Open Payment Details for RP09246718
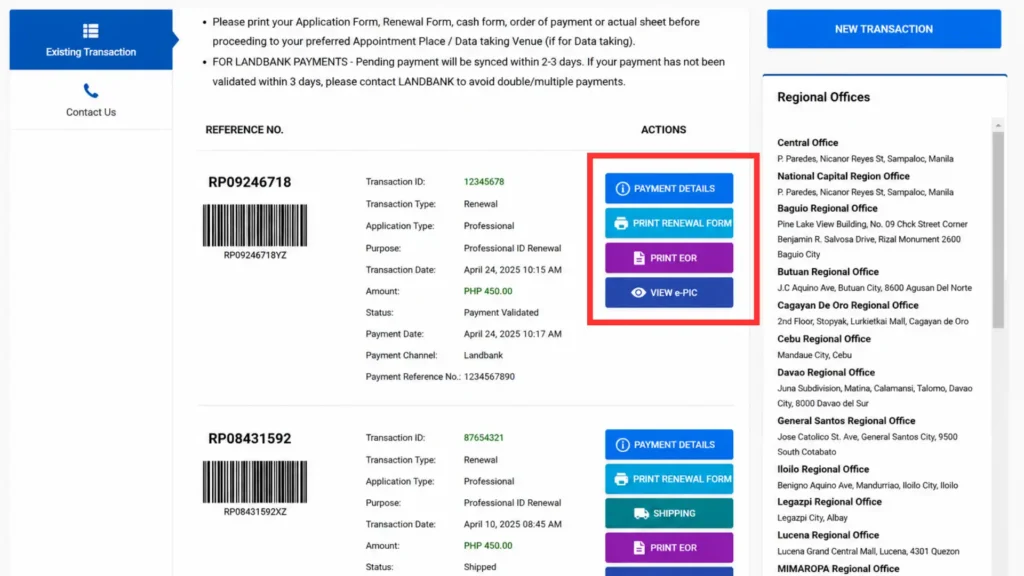The height and width of the screenshot is (576, 1024). coord(669,188)
